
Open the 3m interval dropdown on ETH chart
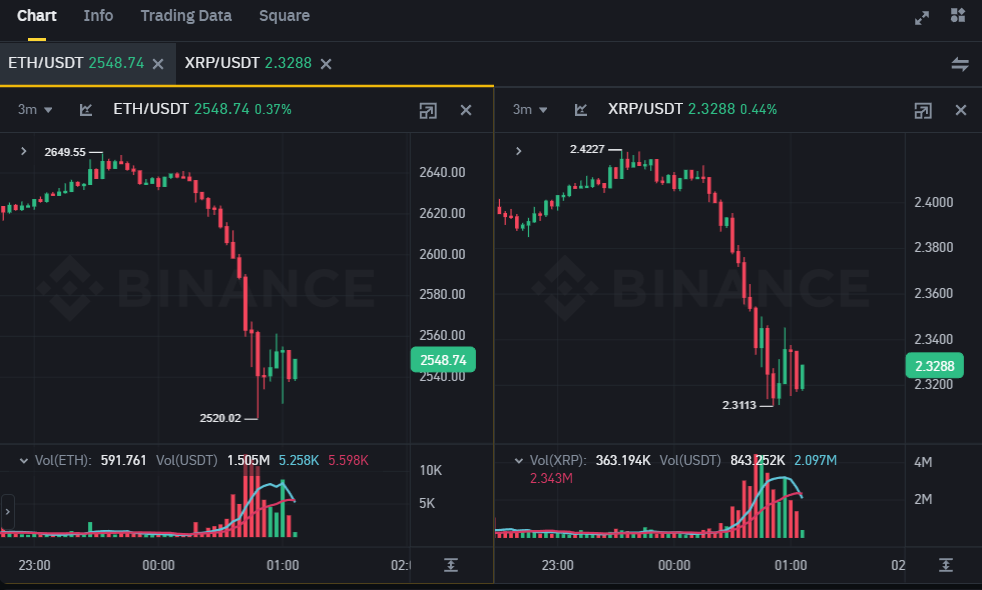pyautogui.click(x=35, y=110)
